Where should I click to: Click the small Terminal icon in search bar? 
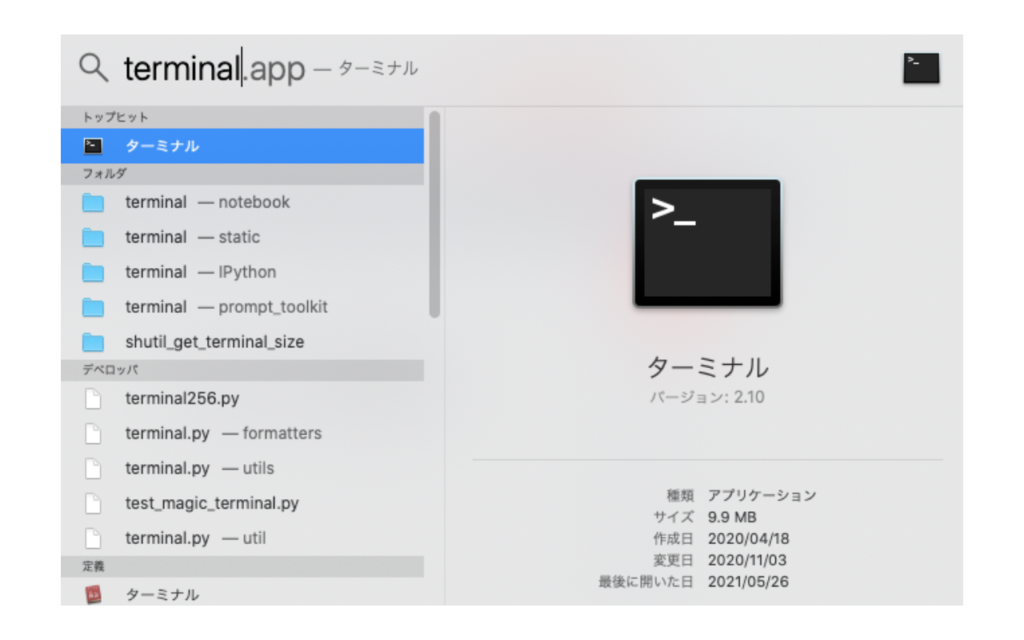(921, 68)
